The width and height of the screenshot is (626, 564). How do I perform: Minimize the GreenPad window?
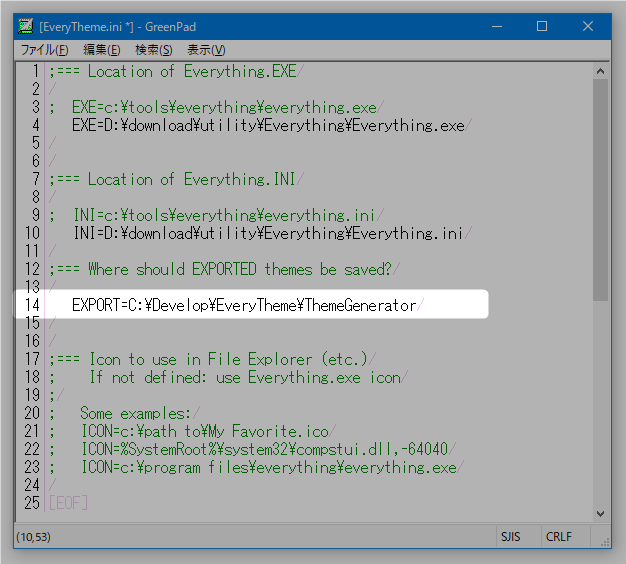click(x=497, y=26)
